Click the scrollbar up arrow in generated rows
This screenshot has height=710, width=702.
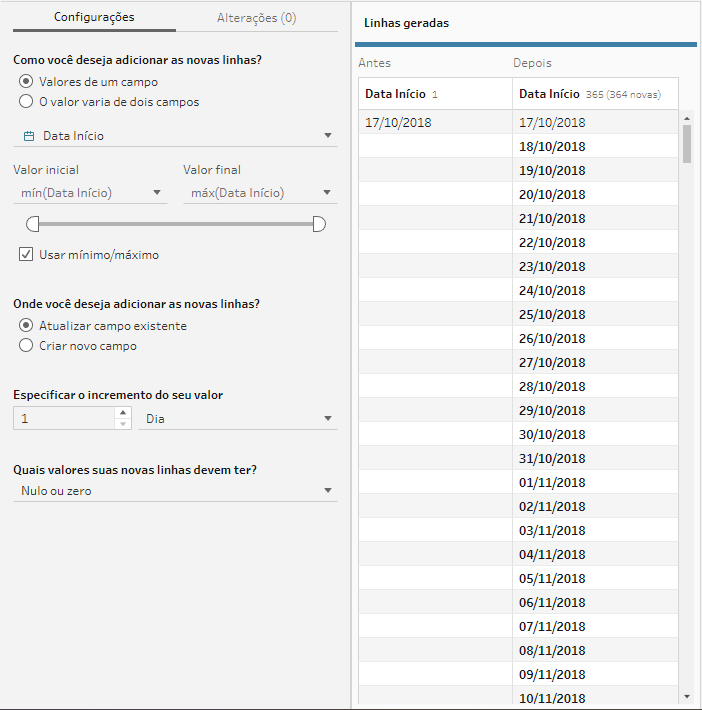687,119
